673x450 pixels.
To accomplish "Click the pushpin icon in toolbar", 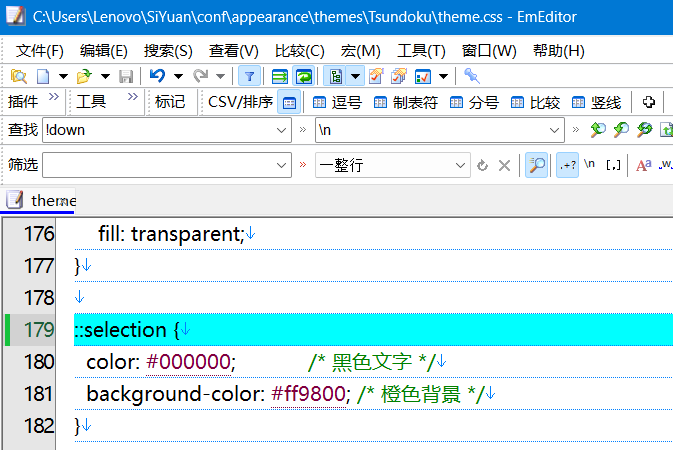I will coord(471,76).
